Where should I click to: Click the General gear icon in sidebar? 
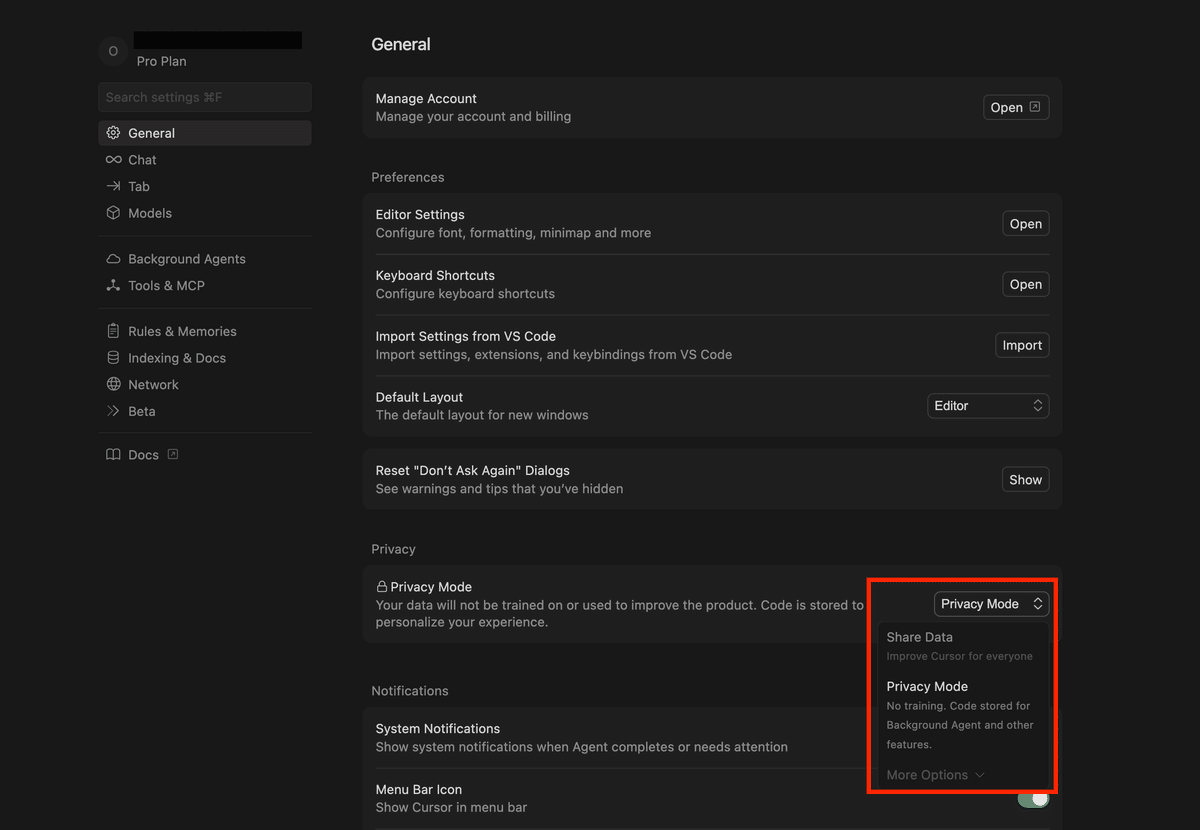113,133
